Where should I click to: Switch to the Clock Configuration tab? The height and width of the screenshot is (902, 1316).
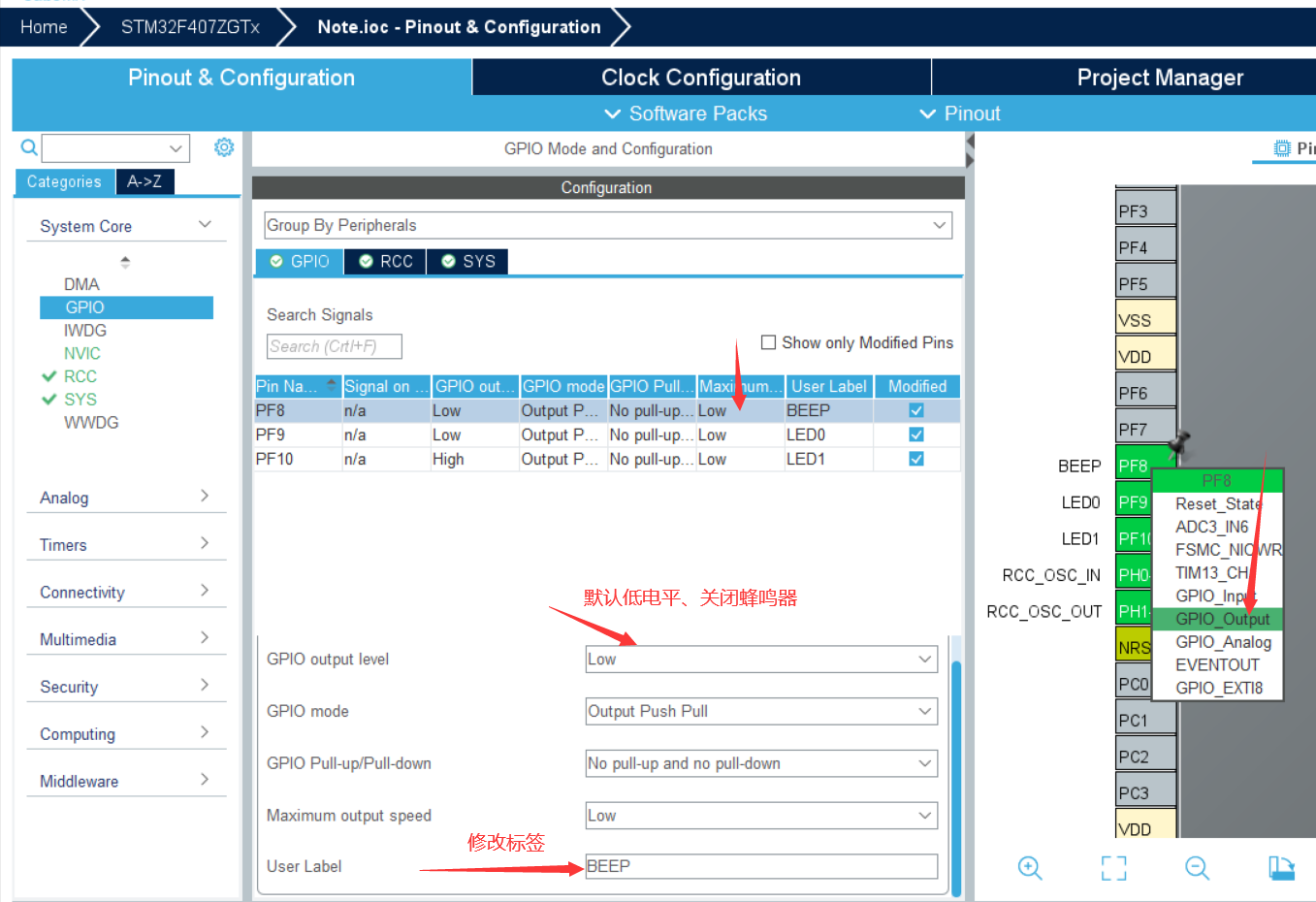701,78
